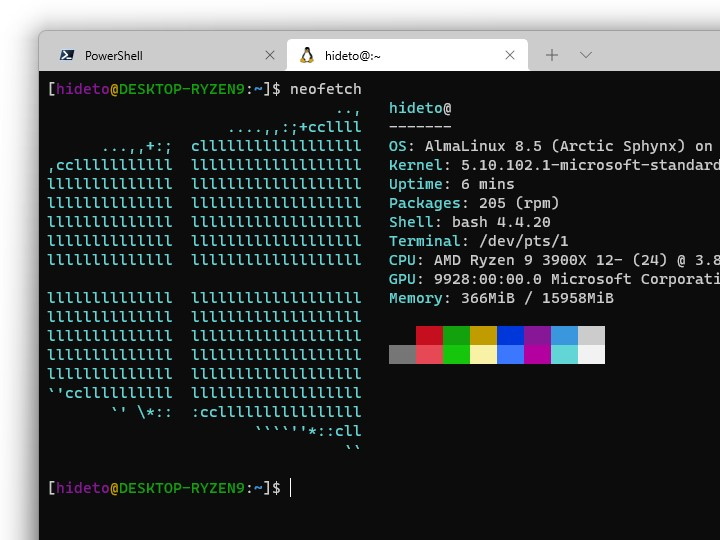Click the white color block
This screenshot has height=540, width=720.
[591, 354]
